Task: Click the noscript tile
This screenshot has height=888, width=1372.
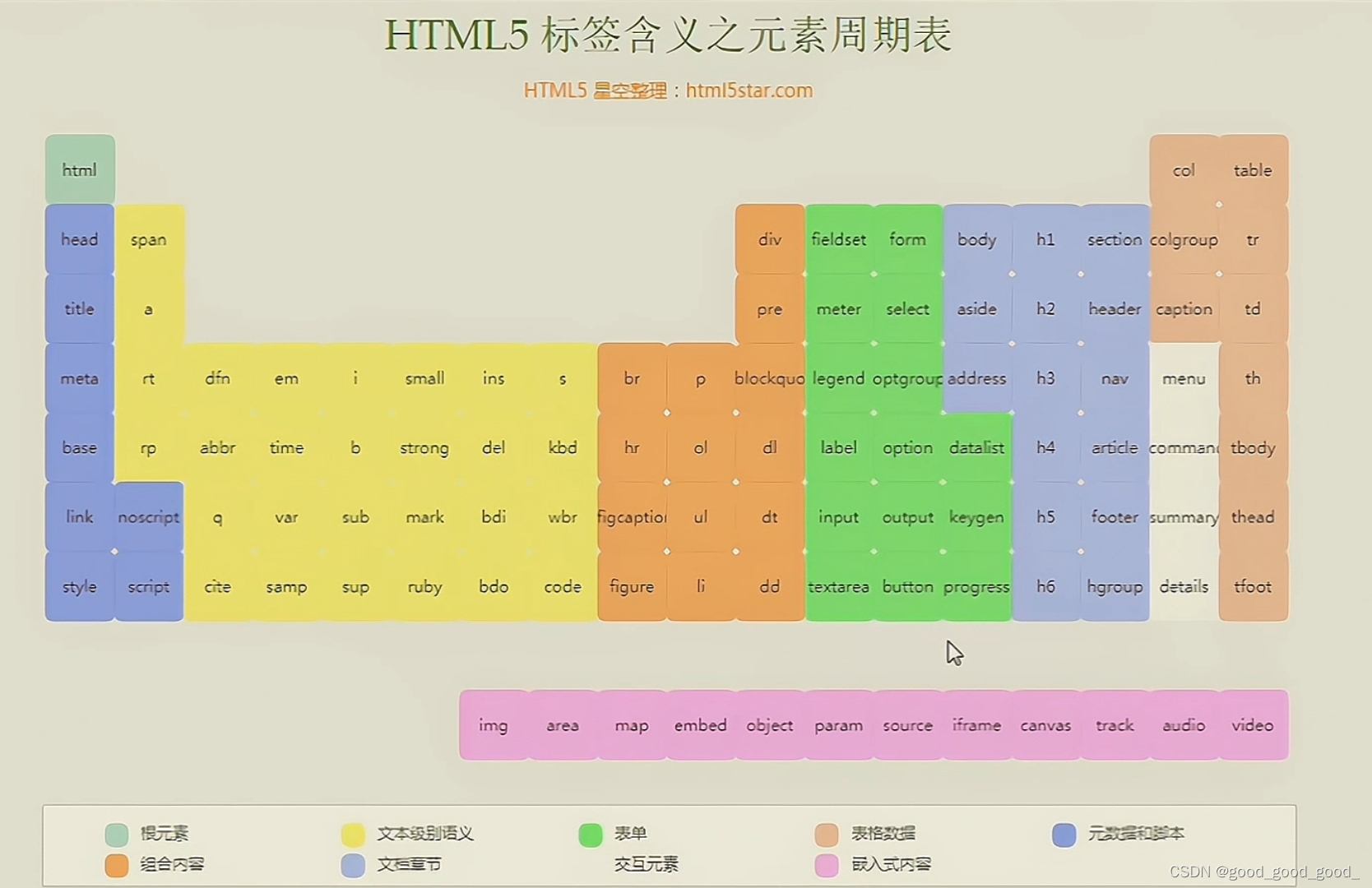Action: 149,517
